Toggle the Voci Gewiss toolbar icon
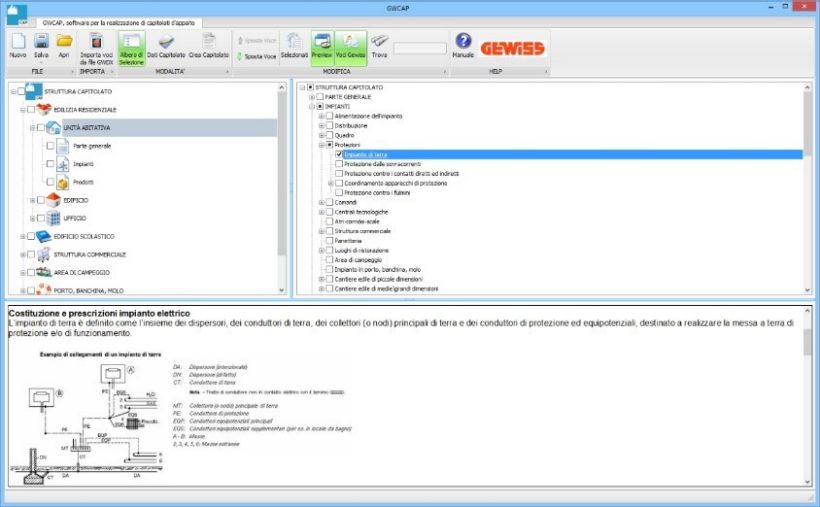The height and width of the screenshot is (507, 820). [350, 46]
